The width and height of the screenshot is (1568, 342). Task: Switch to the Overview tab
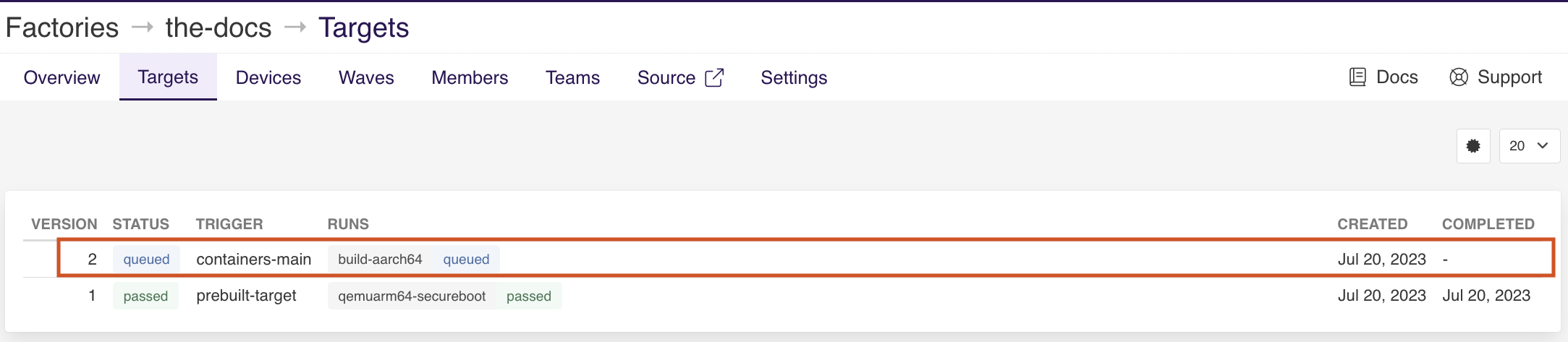tap(62, 77)
